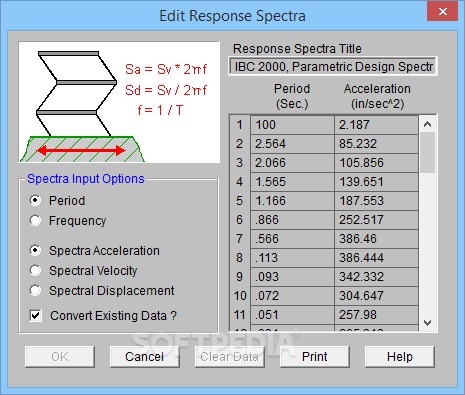
Task: Click the Cancel button
Action: pos(145,357)
